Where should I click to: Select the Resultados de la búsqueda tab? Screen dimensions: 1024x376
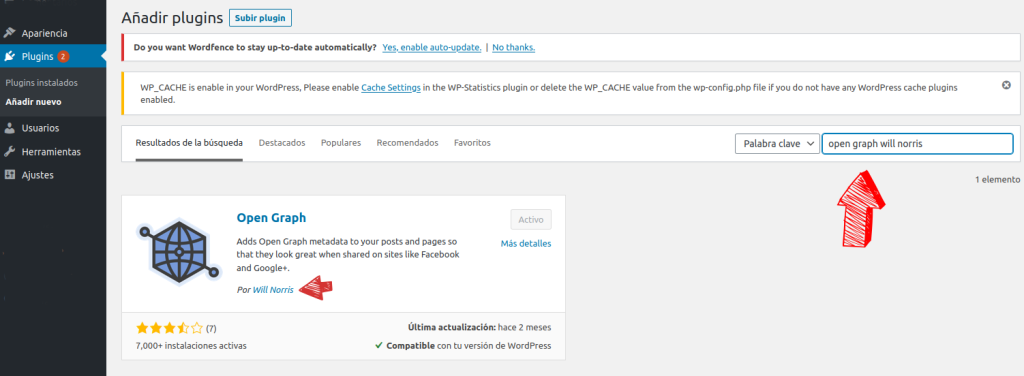(x=189, y=142)
